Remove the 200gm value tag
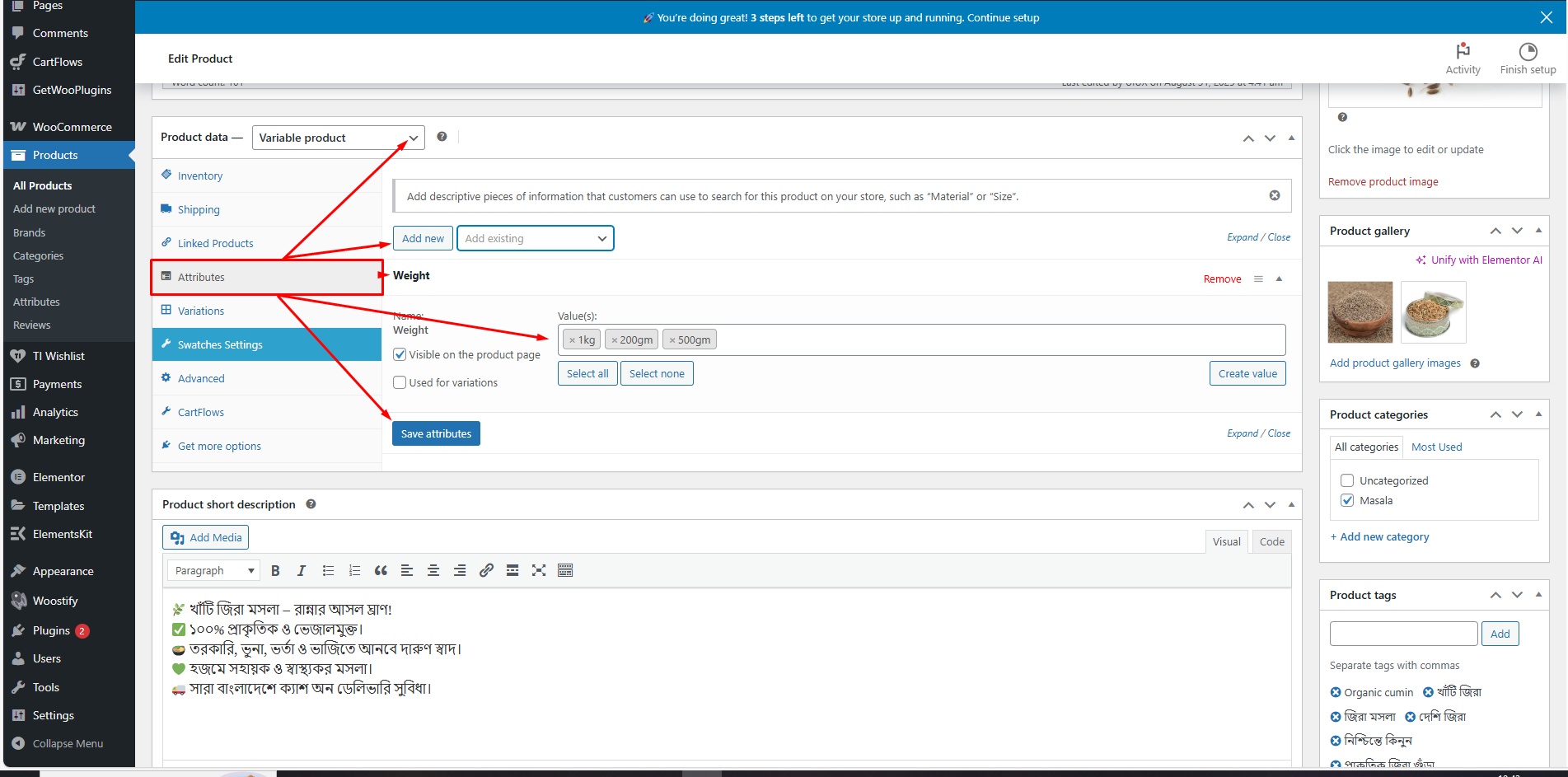The width and height of the screenshot is (1568, 777). coord(615,340)
